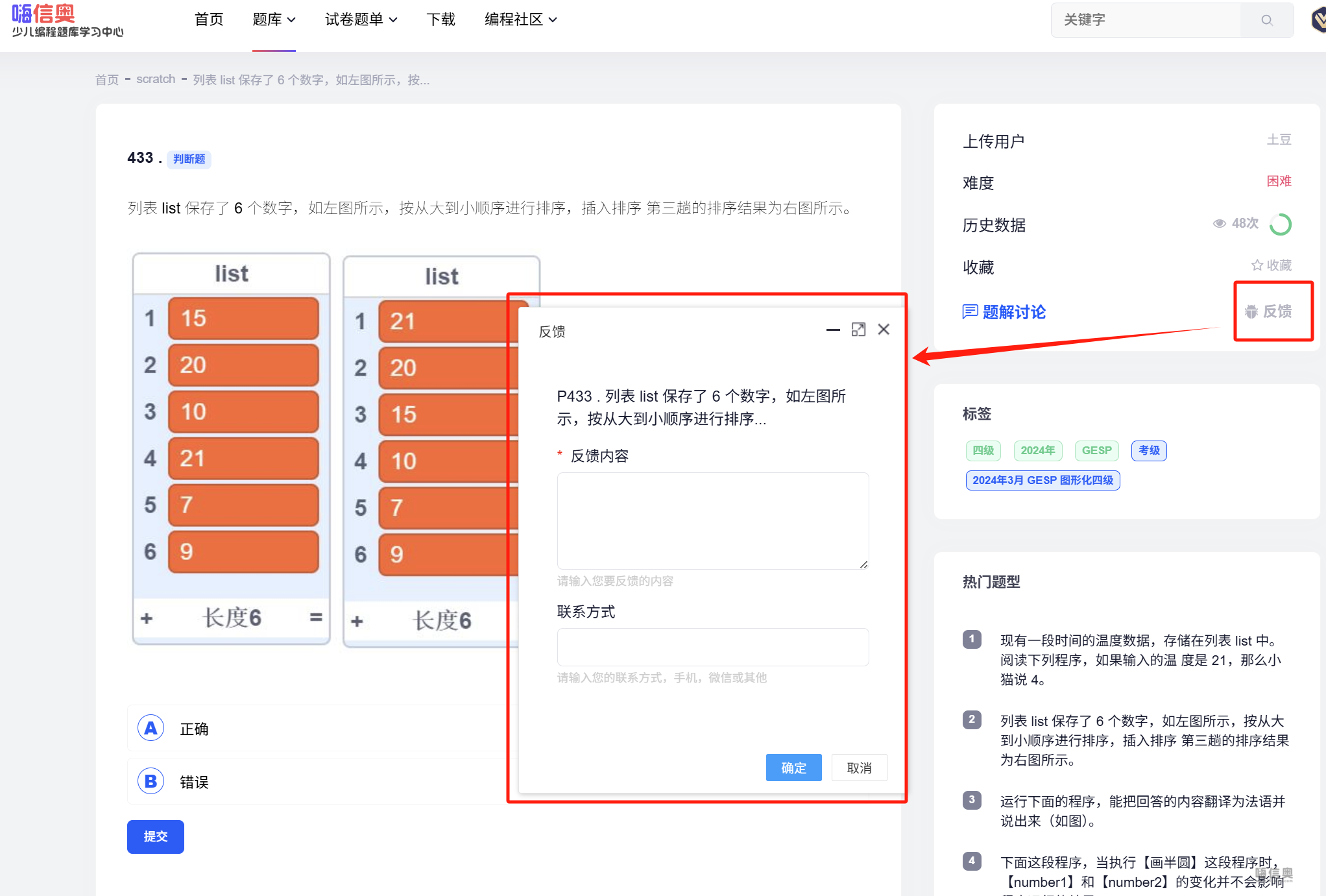Click the GESP tag
Viewport: 1326px width, 896px height.
tap(1097, 450)
